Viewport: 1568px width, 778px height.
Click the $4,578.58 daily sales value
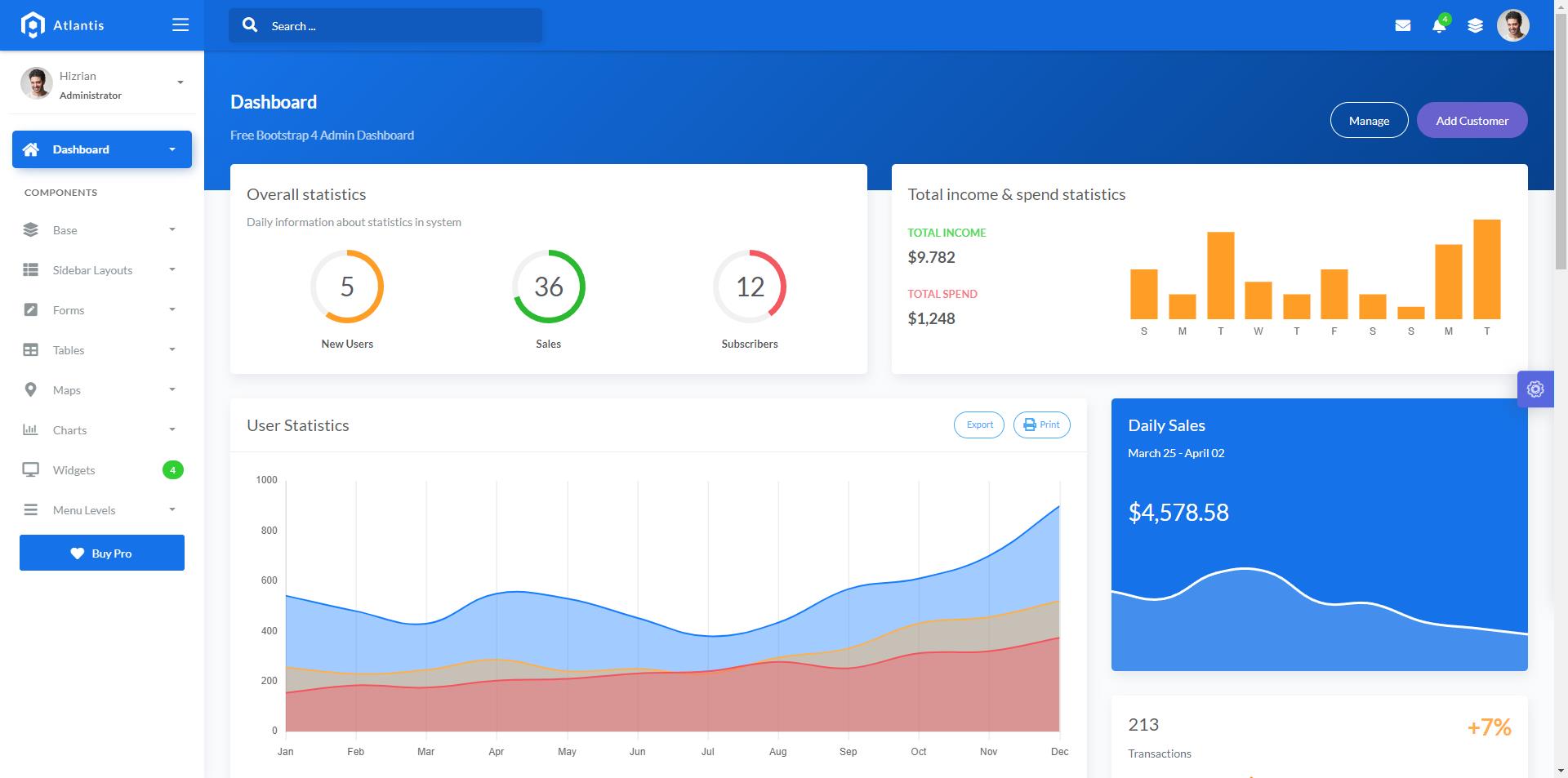(1178, 512)
